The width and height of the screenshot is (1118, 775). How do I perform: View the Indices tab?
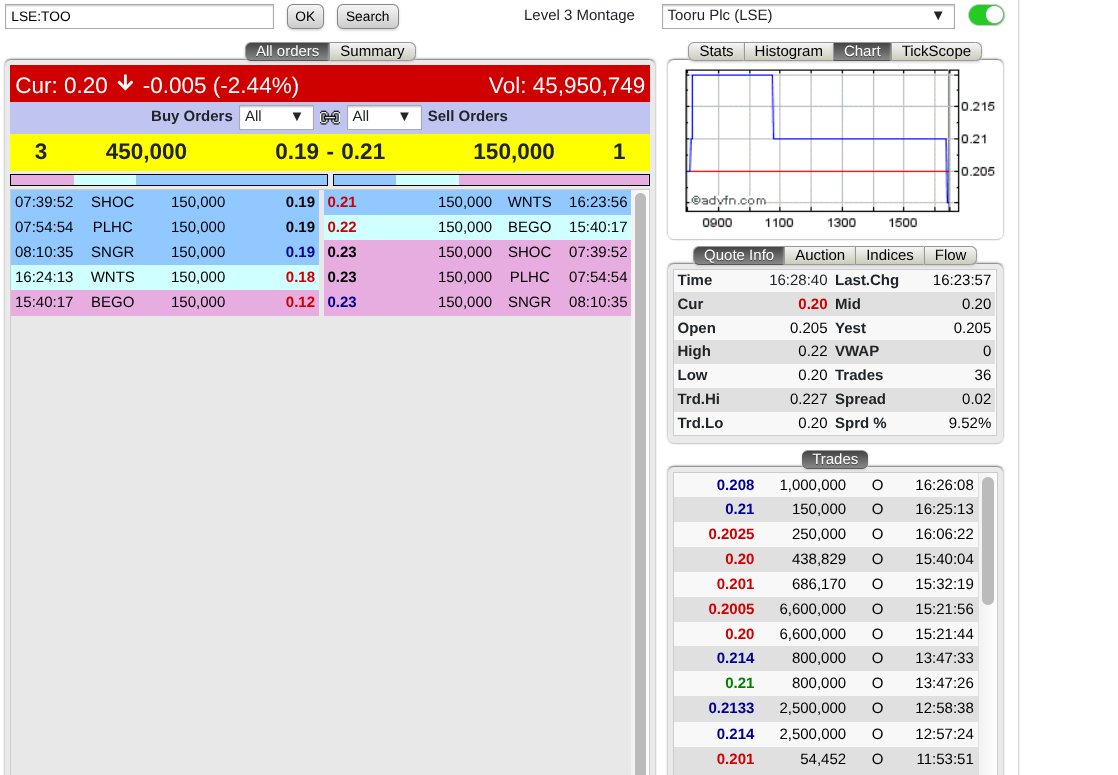889,255
